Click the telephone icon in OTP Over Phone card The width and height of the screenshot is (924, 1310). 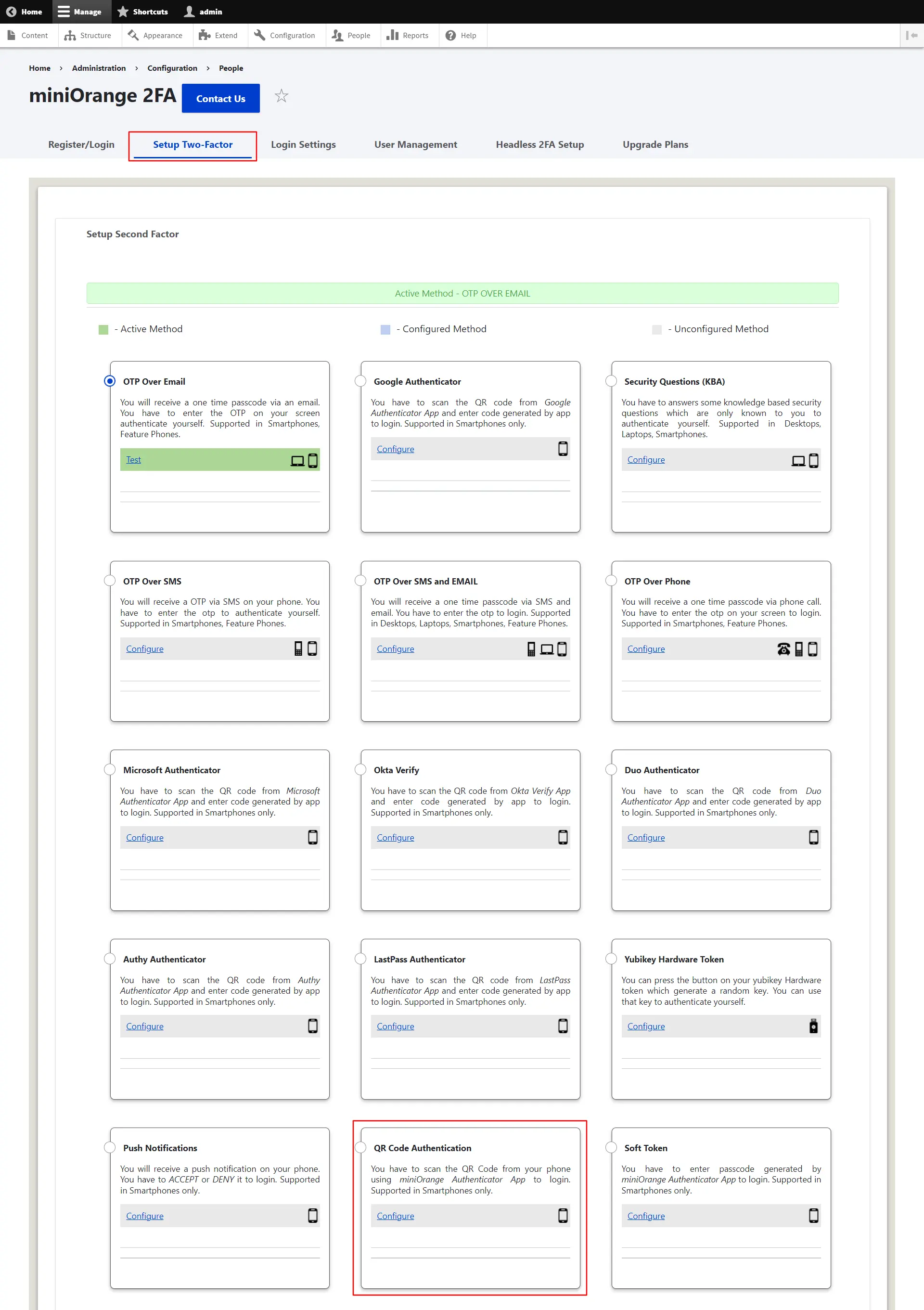point(783,649)
